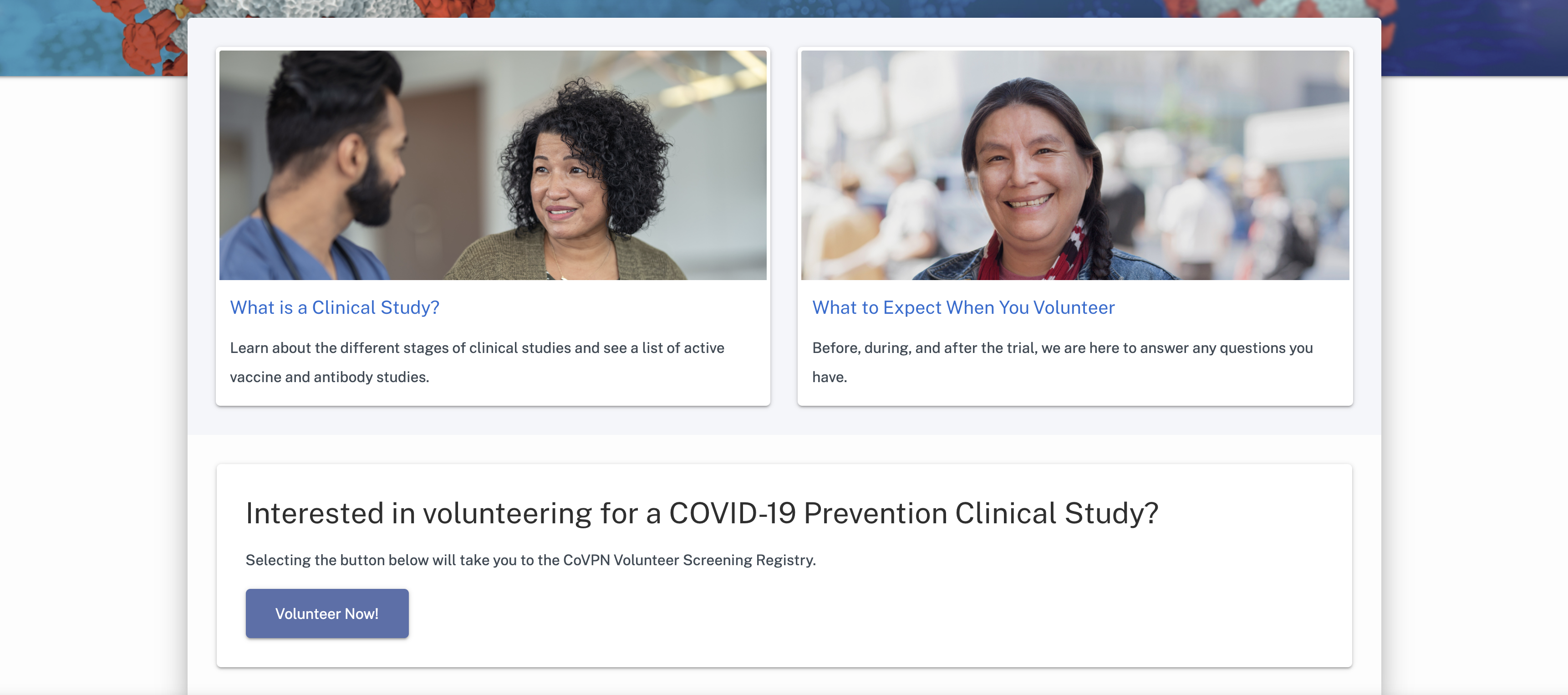Click the "vaccine and antibody studies." text line
Viewport: 1568px width, 695px height.
point(329,377)
